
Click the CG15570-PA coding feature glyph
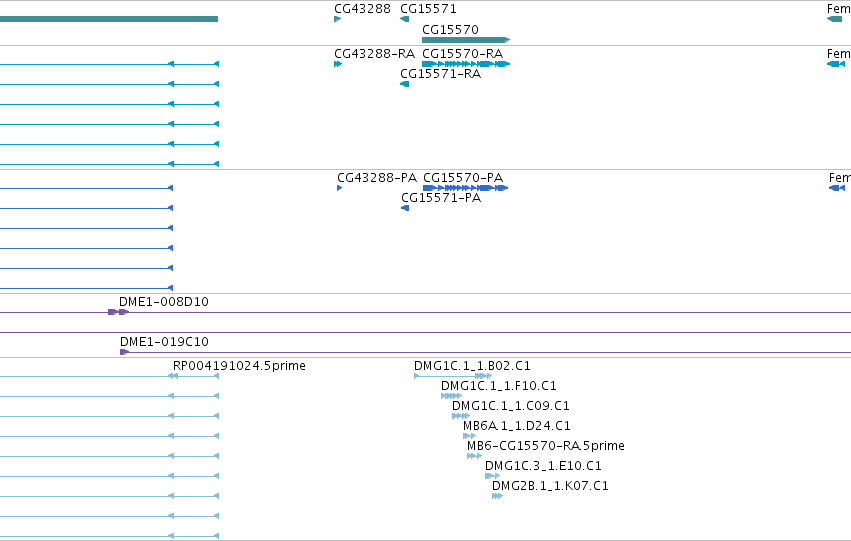pyautogui.click(x=465, y=188)
